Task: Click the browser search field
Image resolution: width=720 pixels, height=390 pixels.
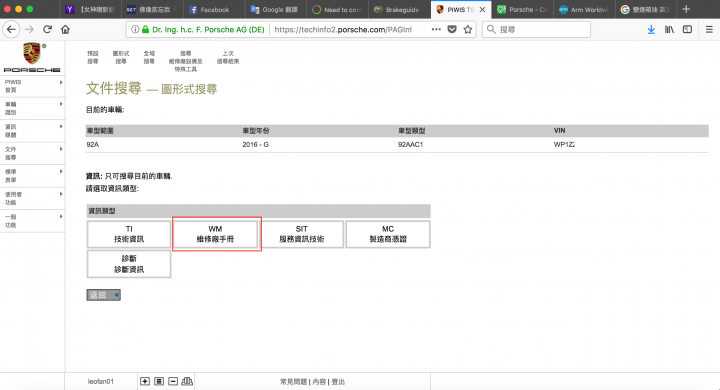Action: tap(536, 29)
